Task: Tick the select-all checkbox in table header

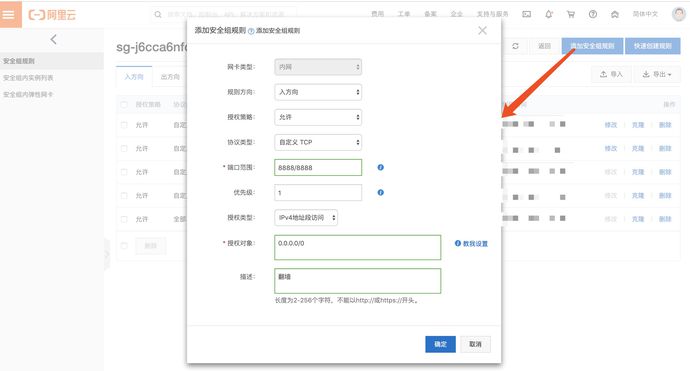Action: 124,105
